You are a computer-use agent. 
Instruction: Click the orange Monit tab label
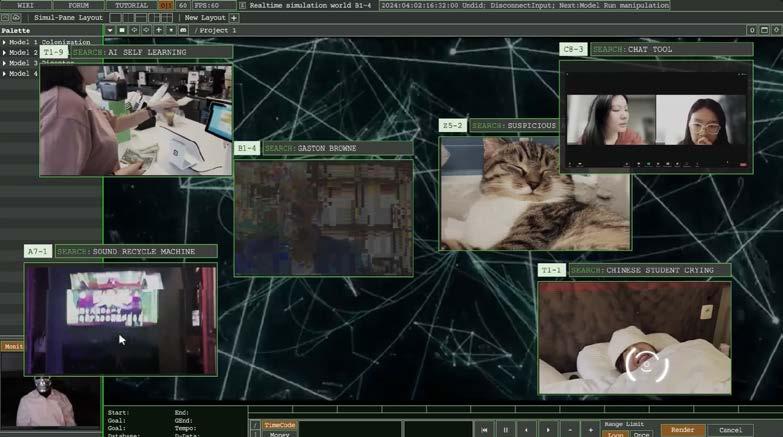click(12, 346)
